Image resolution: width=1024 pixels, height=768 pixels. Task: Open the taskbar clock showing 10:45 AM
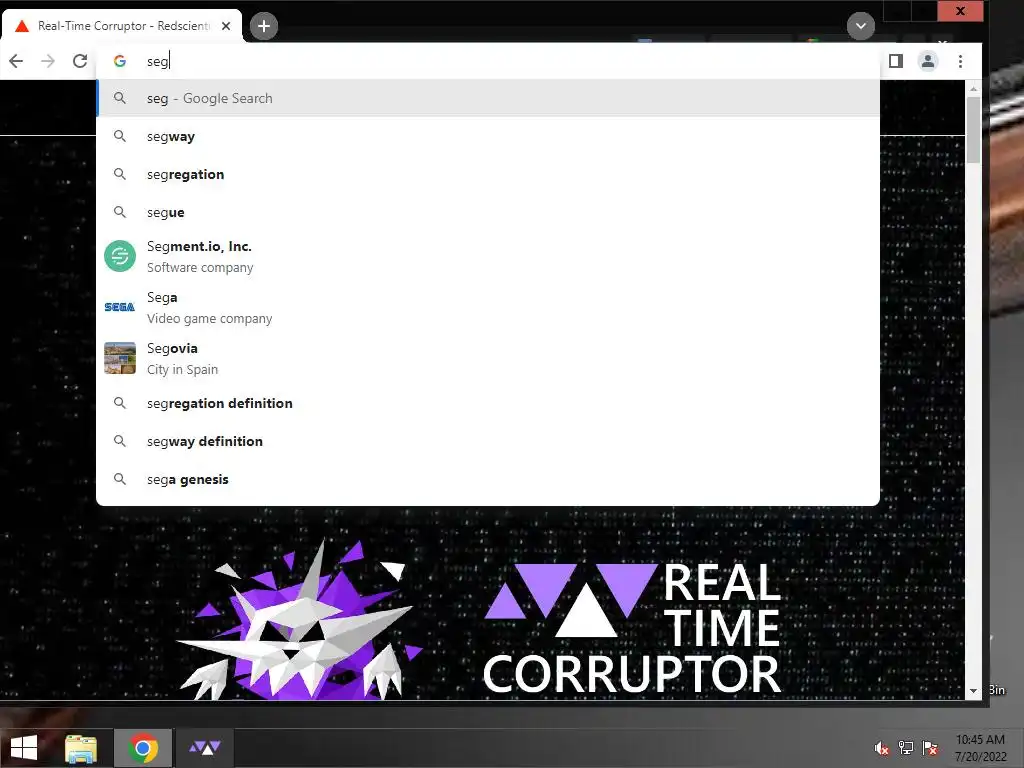(x=980, y=748)
